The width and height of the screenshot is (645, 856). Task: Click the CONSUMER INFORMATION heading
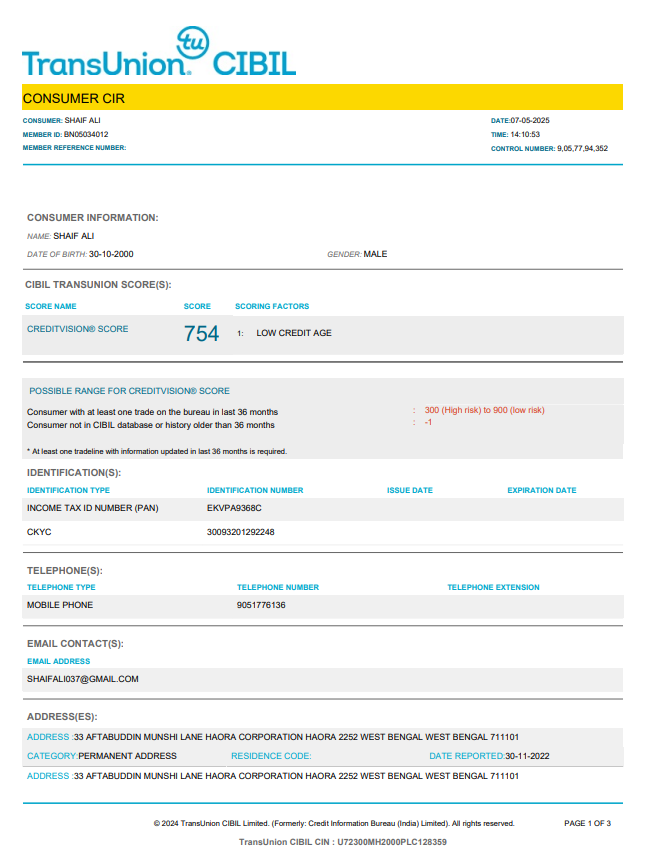pos(93,218)
